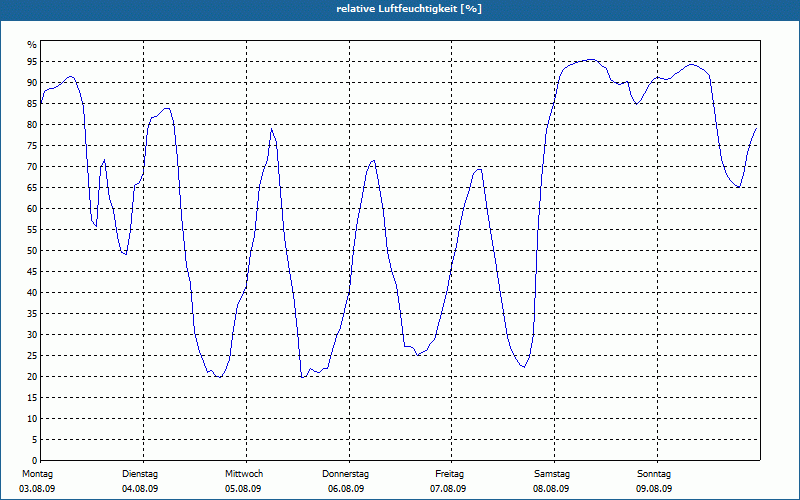
Task: Click the y-axis value 25
Action: click(x=32, y=356)
